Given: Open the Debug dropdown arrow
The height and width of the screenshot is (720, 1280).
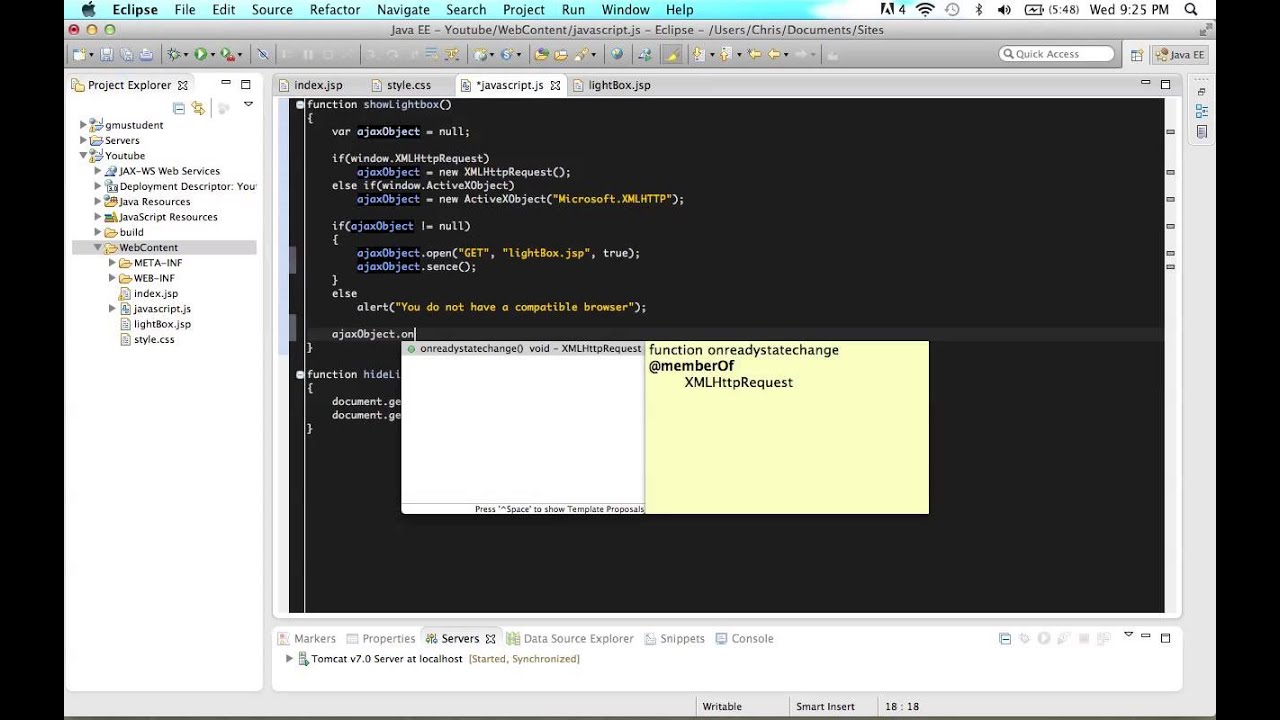Looking at the screenshot, I should tap(186, 55).
